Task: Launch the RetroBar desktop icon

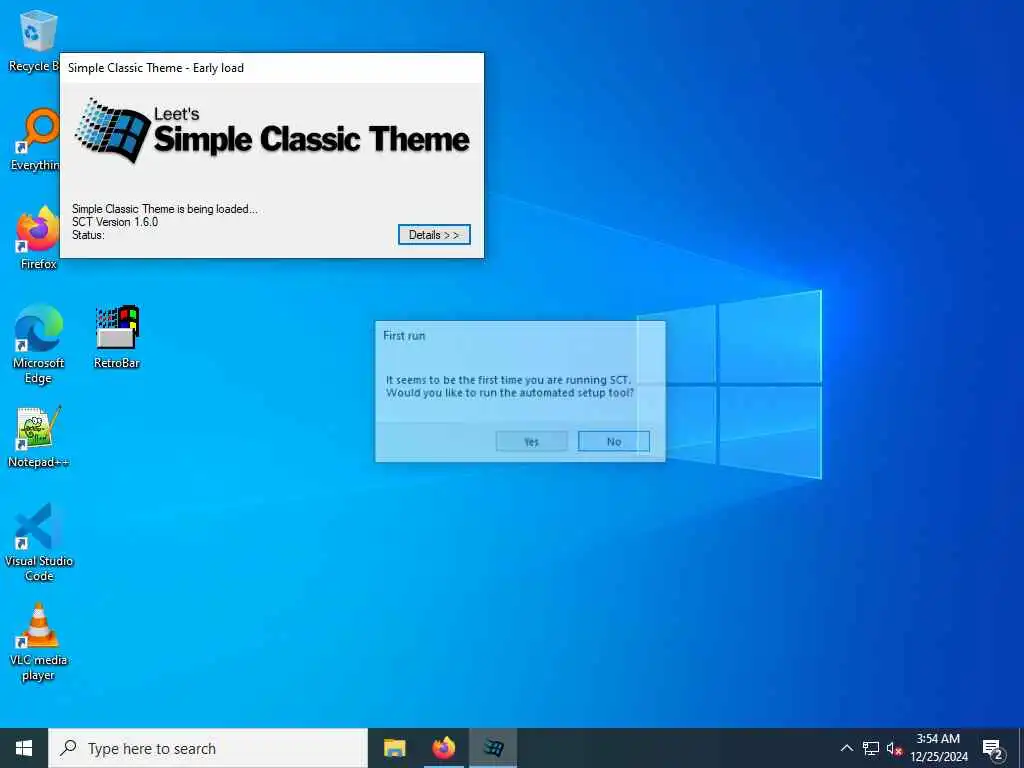Action: pyautogui.click(x=117, y=336)
